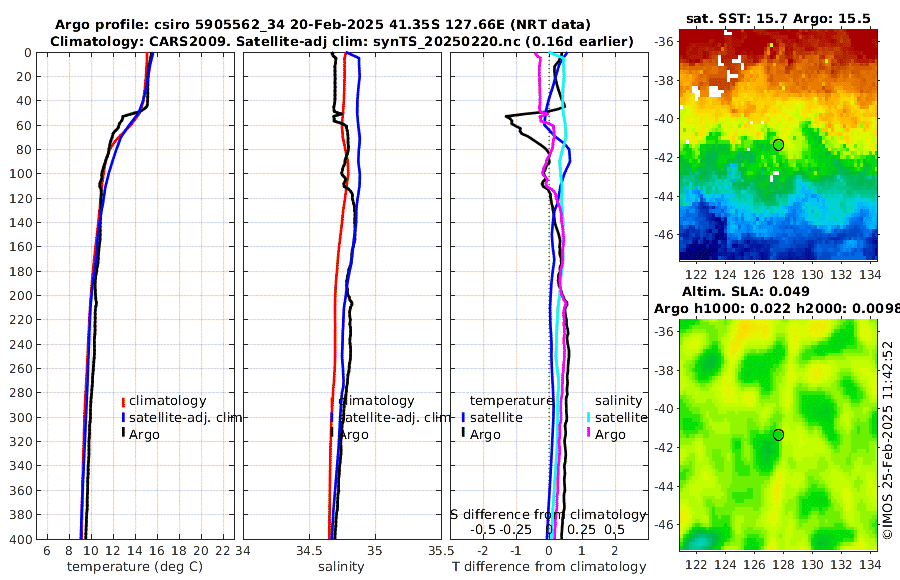Screen dimensions: 900x580
Task: Click blue temperature satellite legend marker in difference panel
Action: coord(463,417)
